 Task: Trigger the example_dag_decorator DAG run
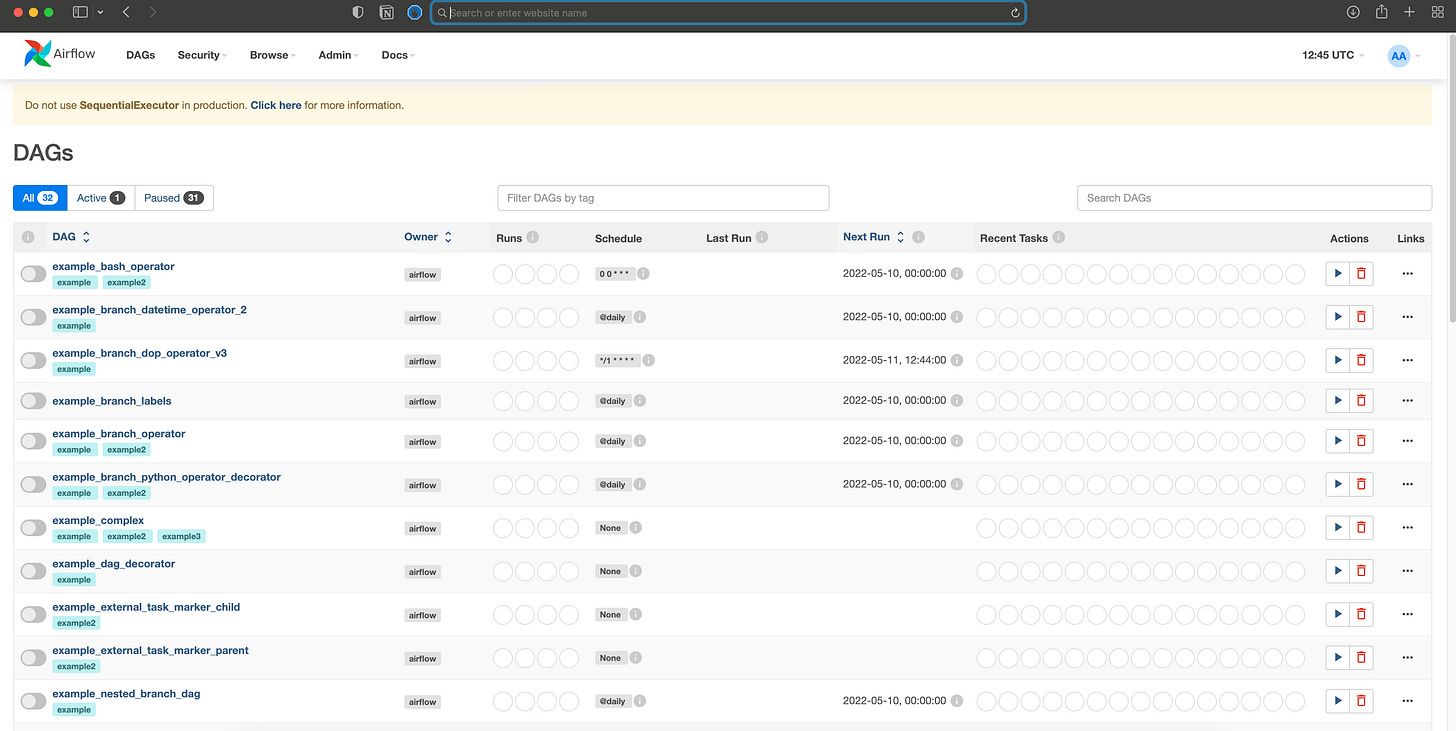1337,570
